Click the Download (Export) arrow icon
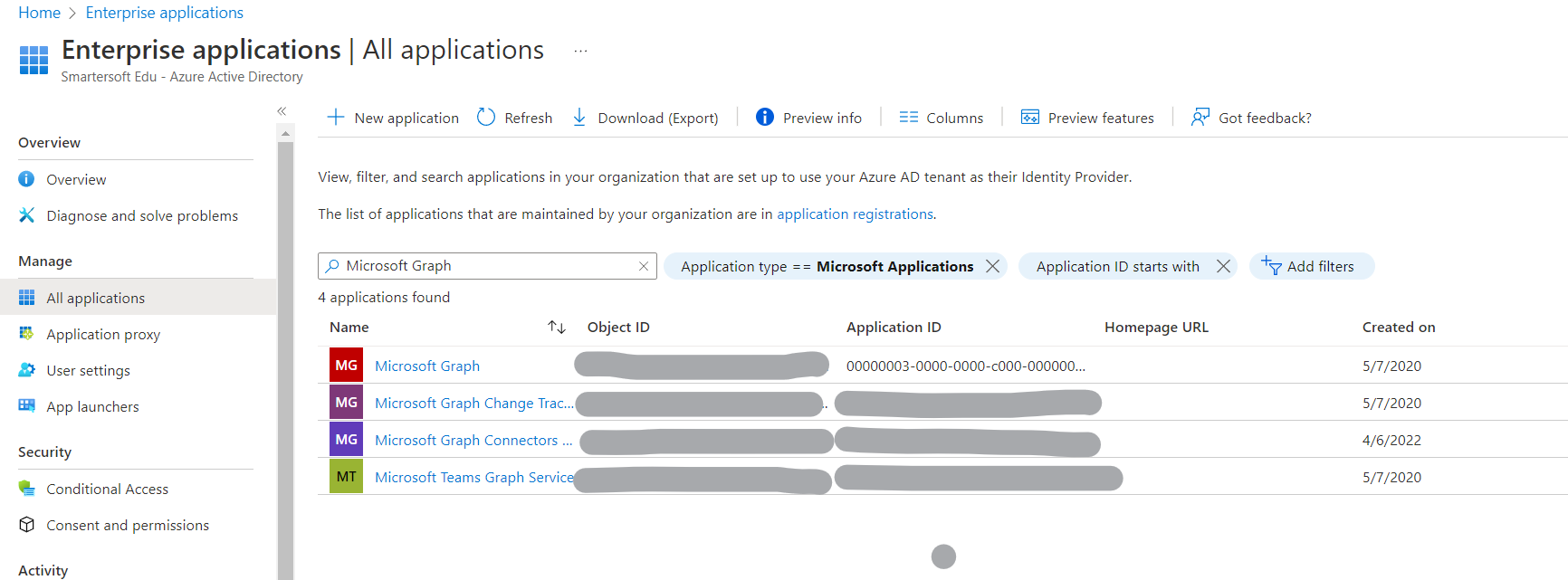This screenshot has width=1568, height=580. click(x=579, y=118)
